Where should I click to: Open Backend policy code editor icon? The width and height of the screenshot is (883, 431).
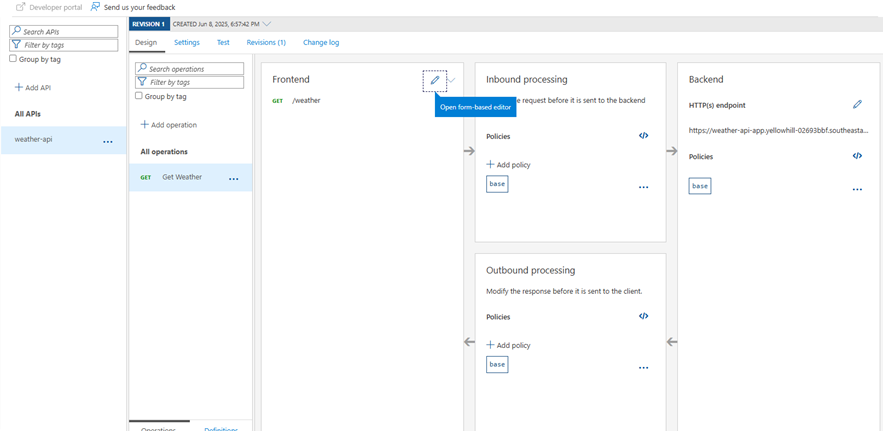(x=857, y=156)
